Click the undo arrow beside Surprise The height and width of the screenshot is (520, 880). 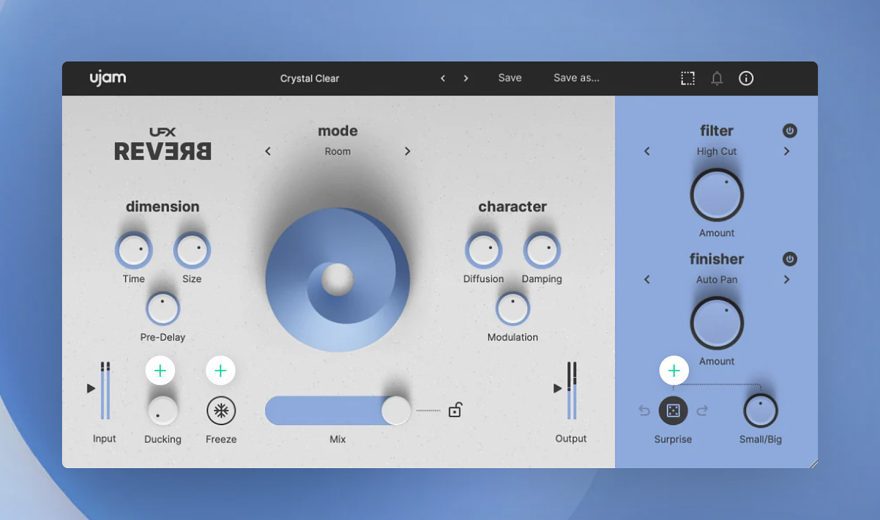pos(645,411)
